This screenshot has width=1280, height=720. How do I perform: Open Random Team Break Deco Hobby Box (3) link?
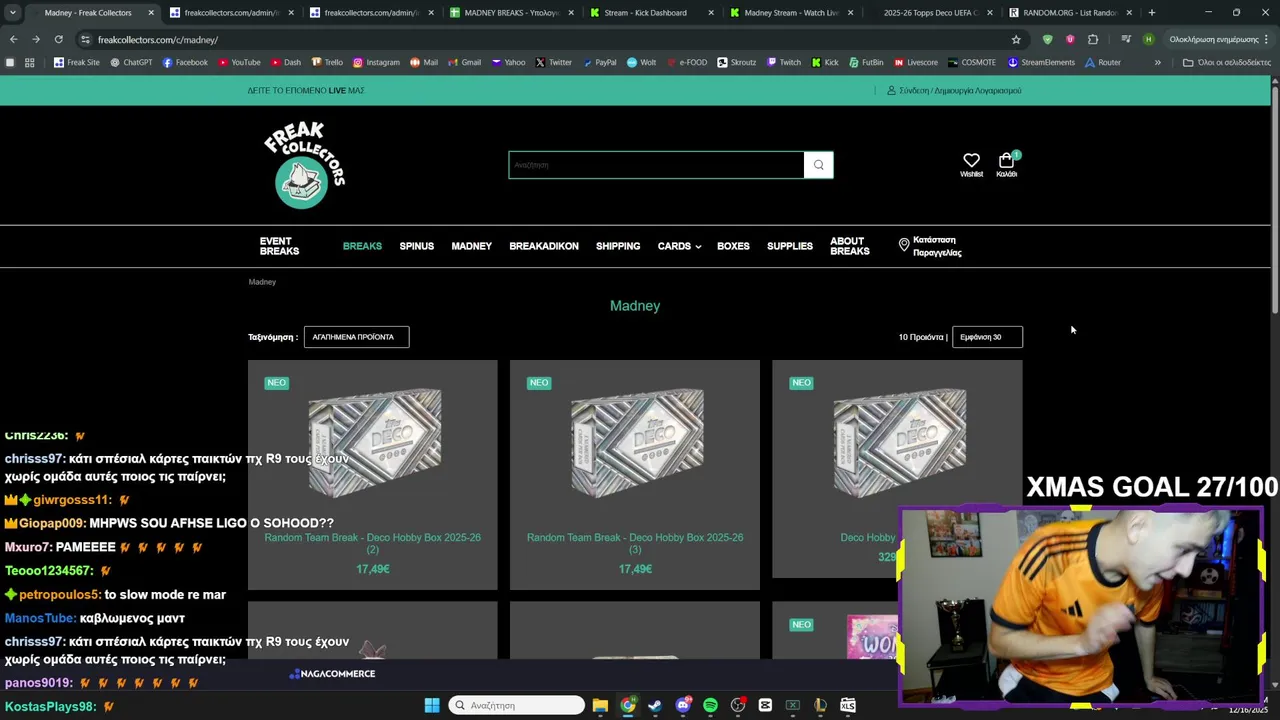635,543
